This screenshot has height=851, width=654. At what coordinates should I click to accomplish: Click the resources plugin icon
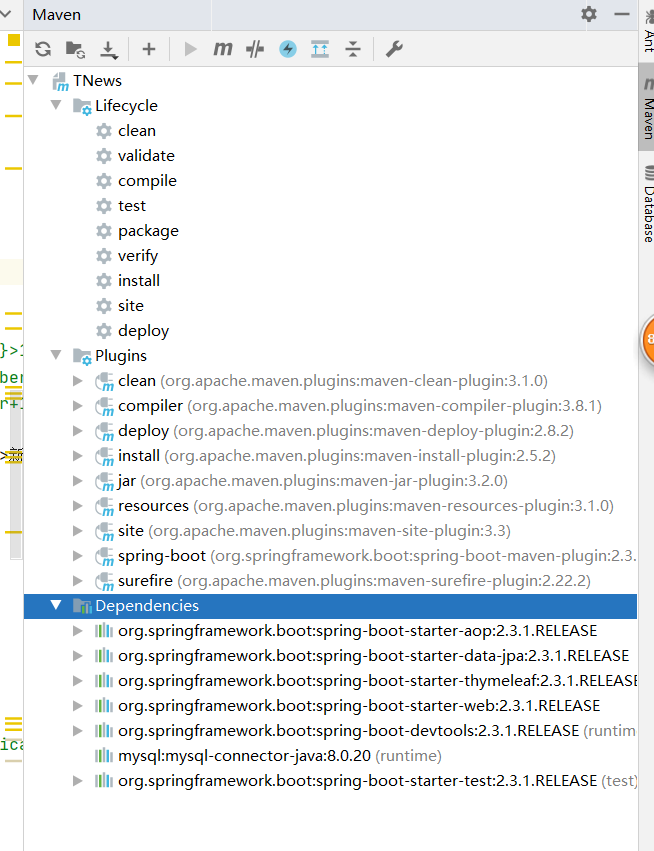tap(104, 506)
